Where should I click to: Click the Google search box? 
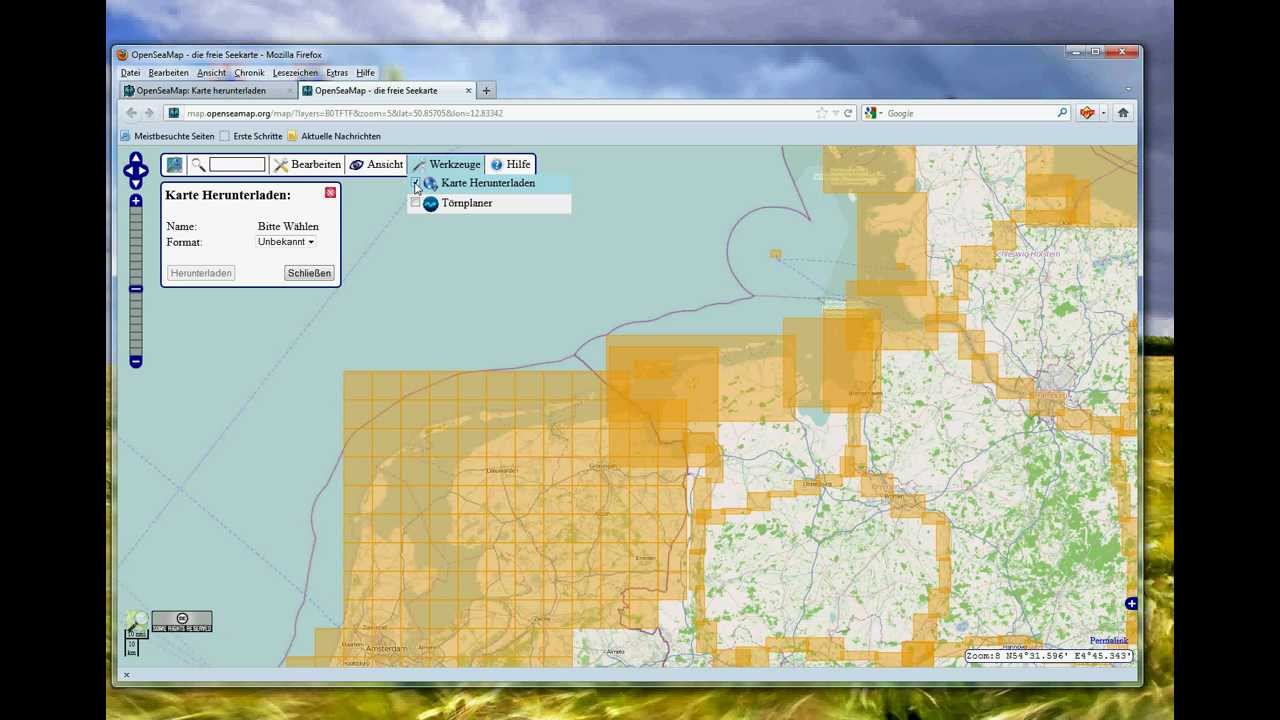(x=968, y=113)
